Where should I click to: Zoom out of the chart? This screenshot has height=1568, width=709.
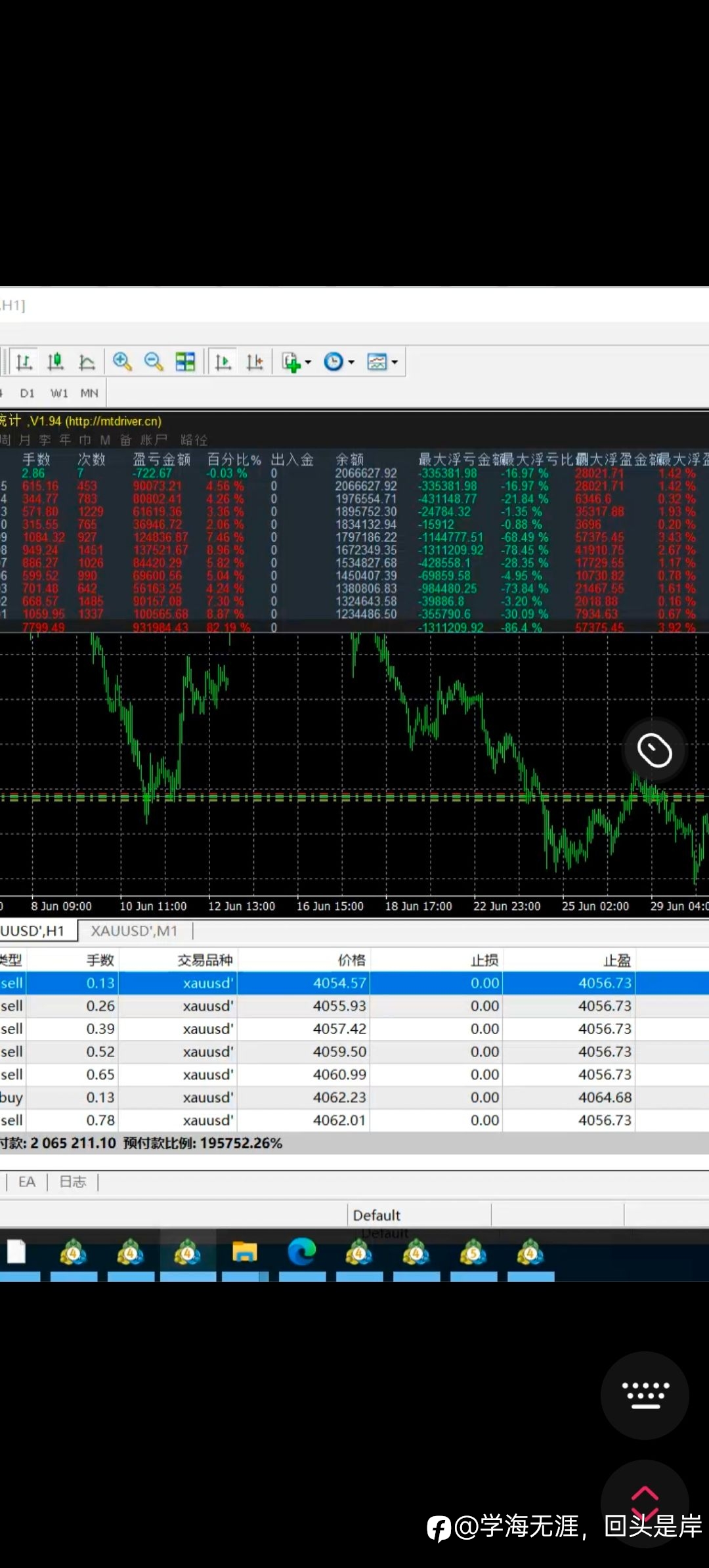[154, 362]
